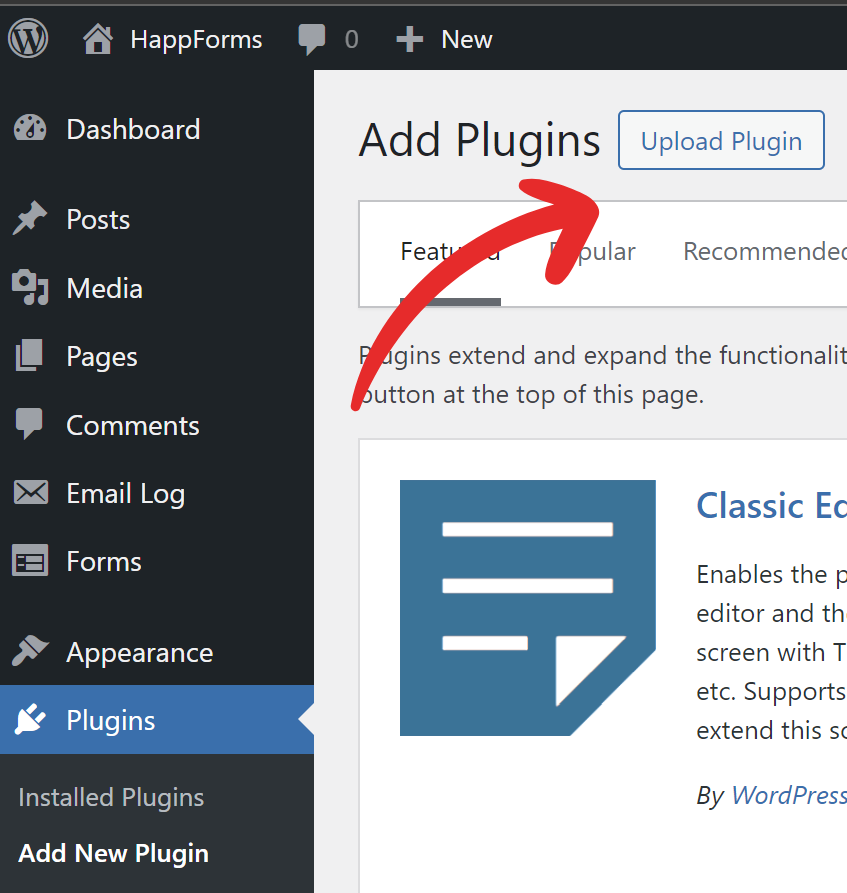The height and width of the screenshot is (893, 847).
Task: Open the Pages menu item
Action: point(102,358)
